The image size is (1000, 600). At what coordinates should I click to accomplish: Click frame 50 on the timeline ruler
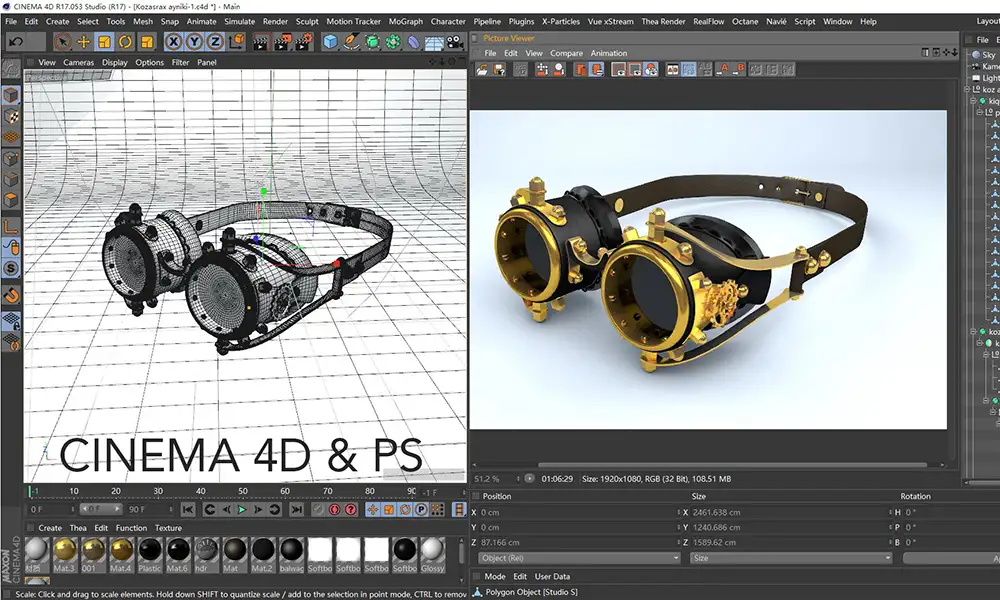pyautogui.click(x=243, y=491)
